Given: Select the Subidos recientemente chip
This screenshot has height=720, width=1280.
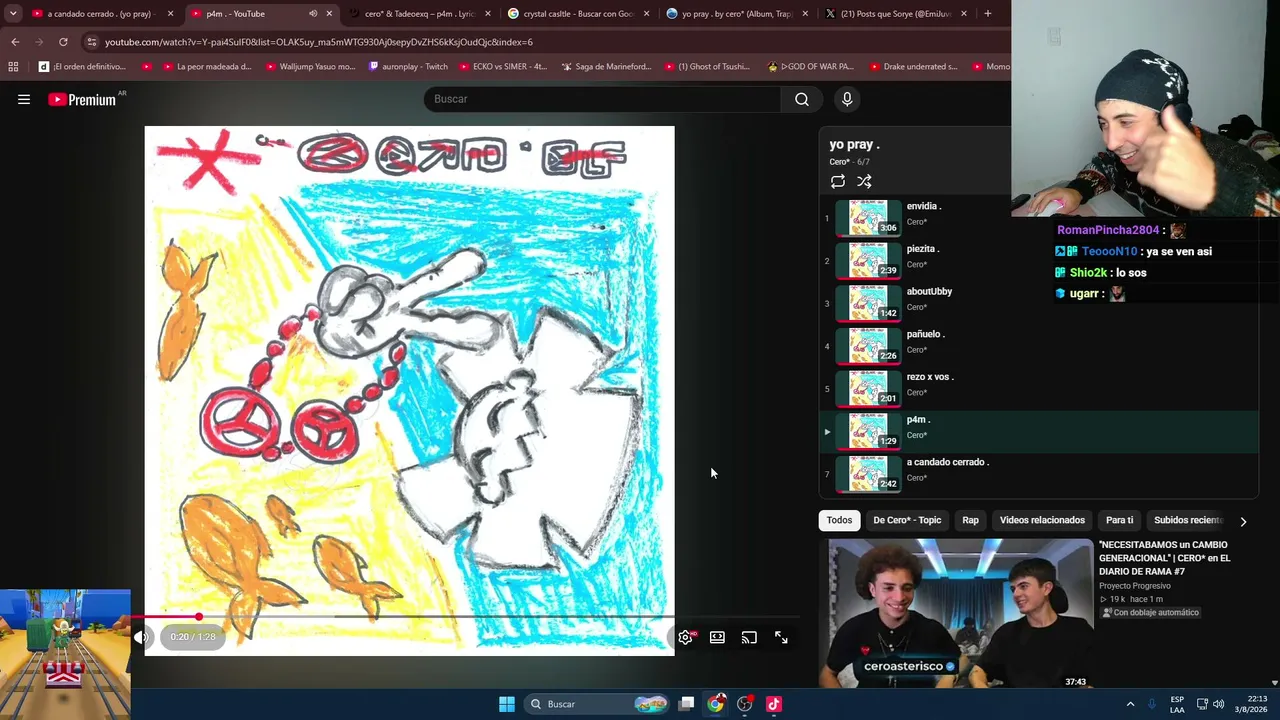Looking at the screenshot, I should pos(1188,520).
